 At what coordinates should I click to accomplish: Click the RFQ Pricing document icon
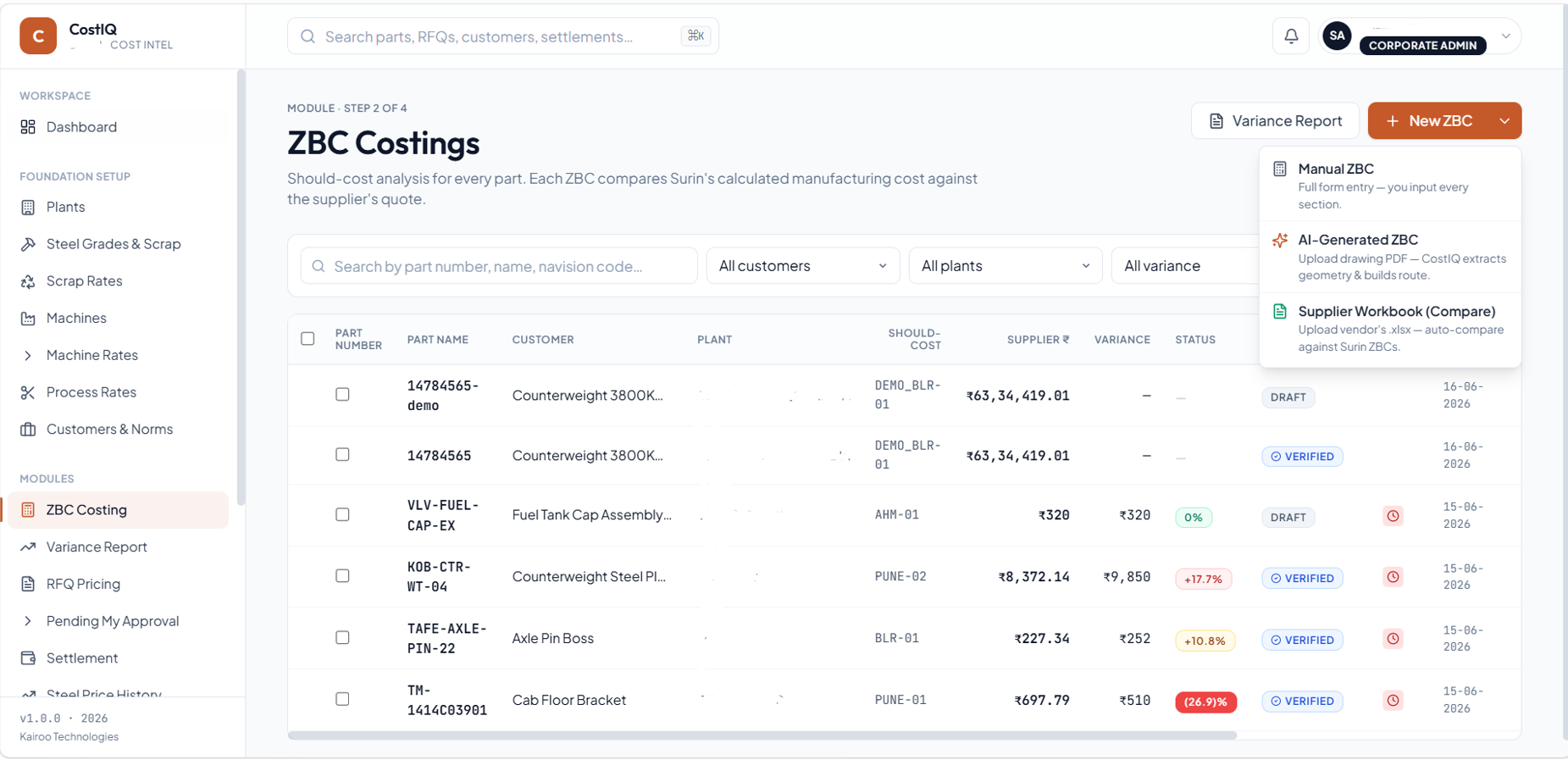point(28,585)
